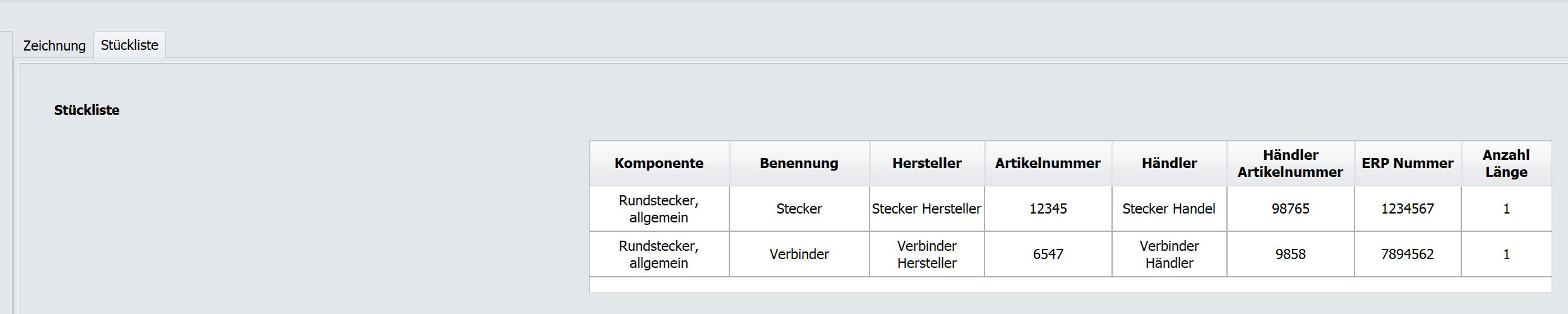
Task: Click the Stecker Handel cell
Action: (1169, 209)
